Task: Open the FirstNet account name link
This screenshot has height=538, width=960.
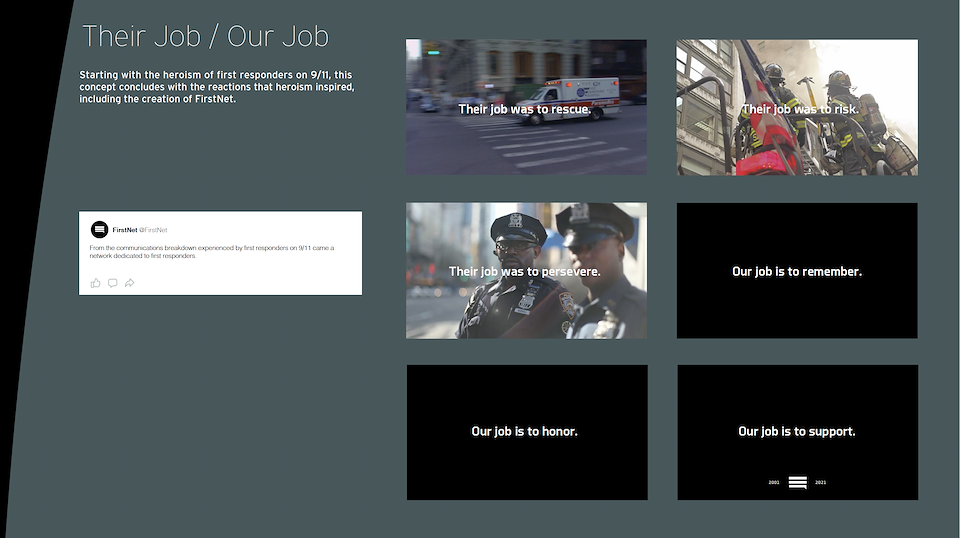Action: coord(125,230)
